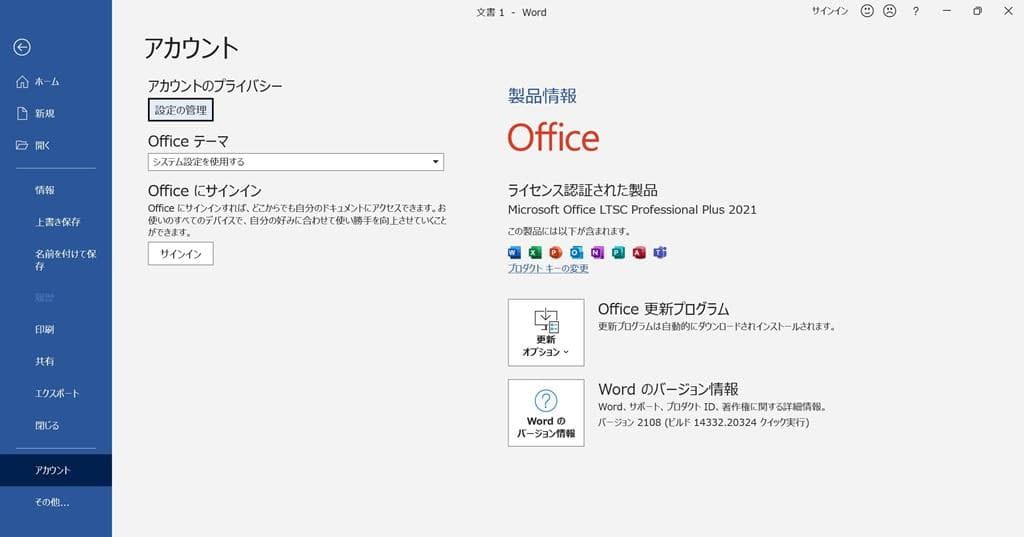Click サインイン in the title bar

(829, 11)
